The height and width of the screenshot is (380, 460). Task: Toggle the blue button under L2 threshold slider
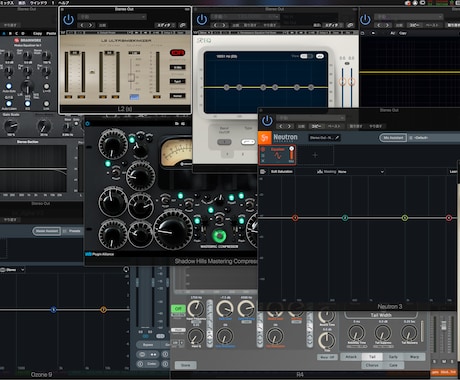[x=134, y=97]
